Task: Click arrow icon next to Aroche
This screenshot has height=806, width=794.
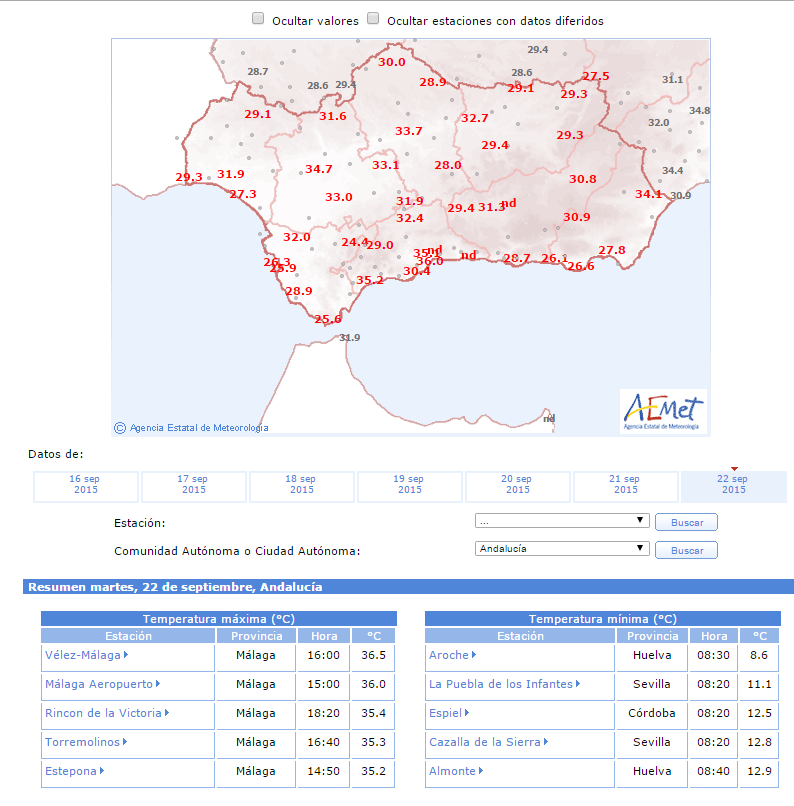Action: point(474,656)
